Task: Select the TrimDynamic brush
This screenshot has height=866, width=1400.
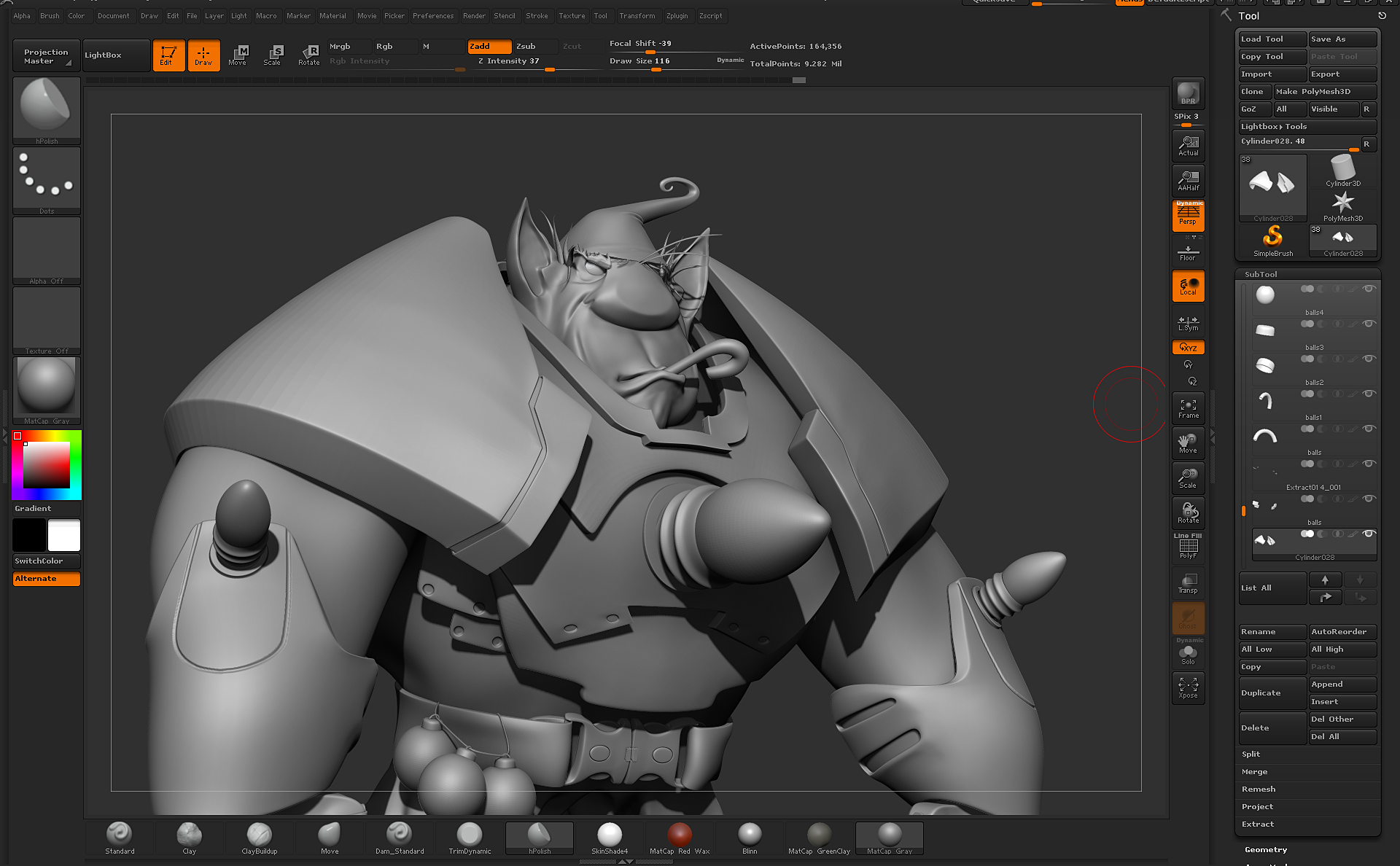Action: pyautogui.click(x=470, y=838)
